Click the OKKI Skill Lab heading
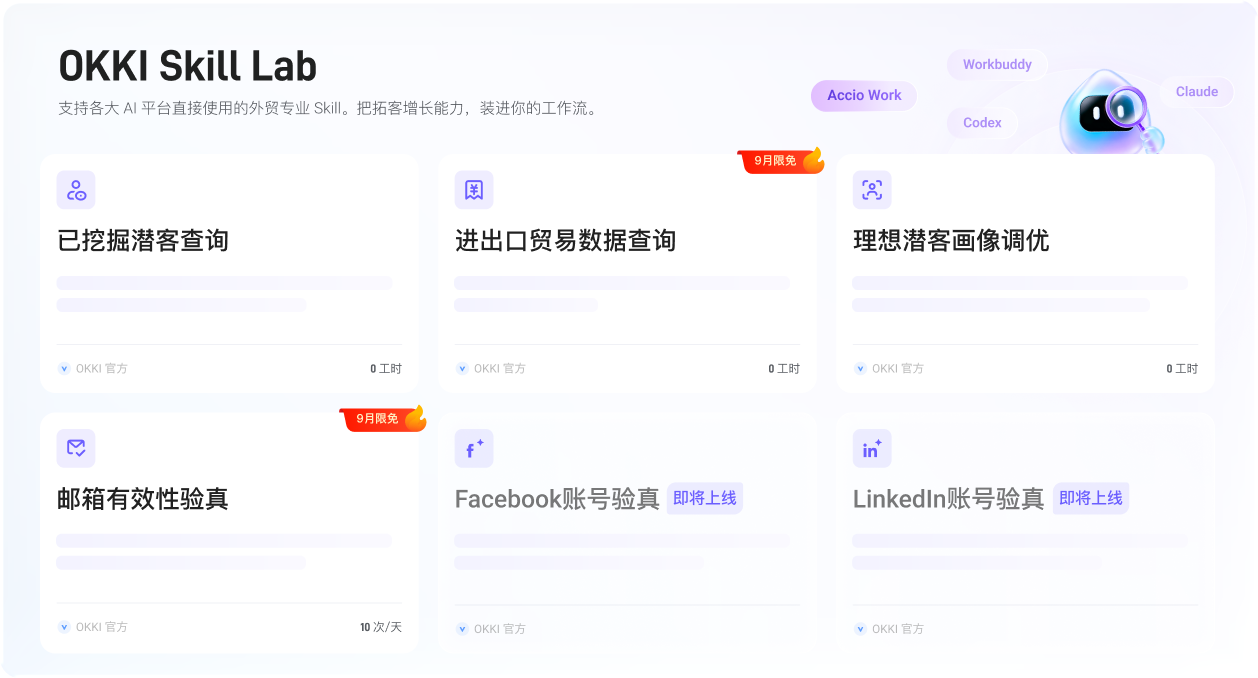 188,67
